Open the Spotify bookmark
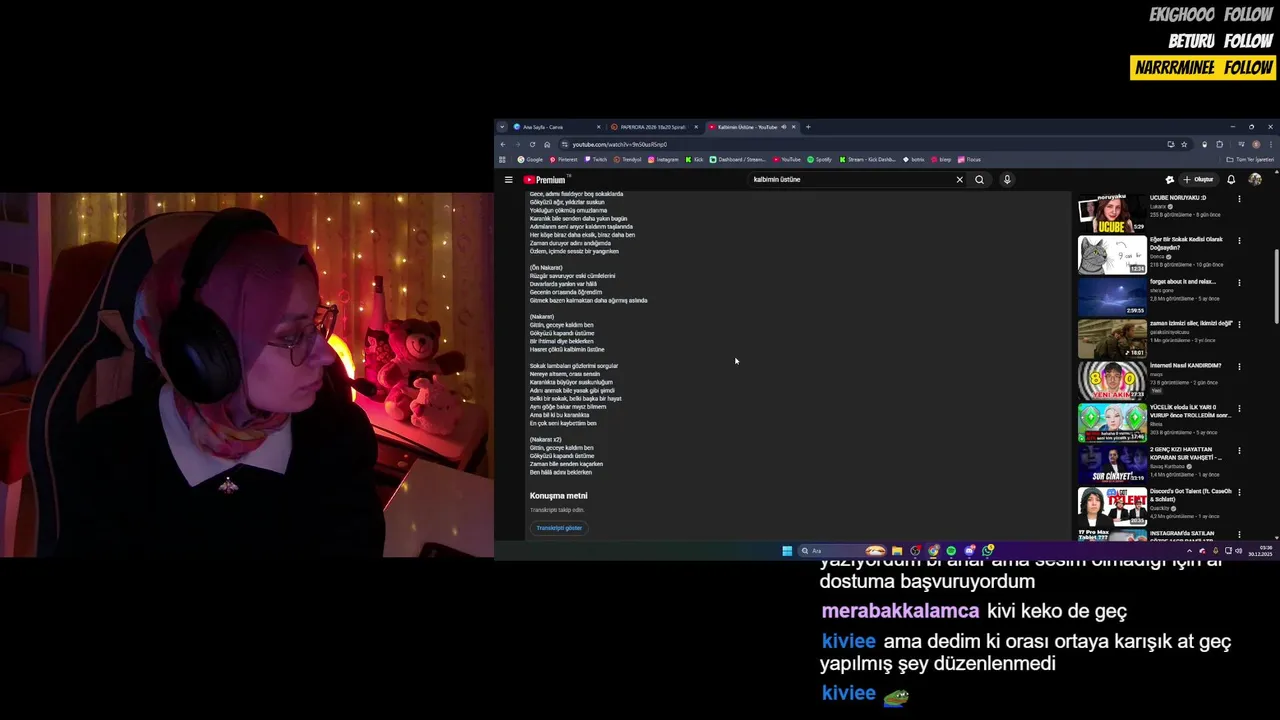The height and width of the screenshot is (720, 1280). pos(819,159)
